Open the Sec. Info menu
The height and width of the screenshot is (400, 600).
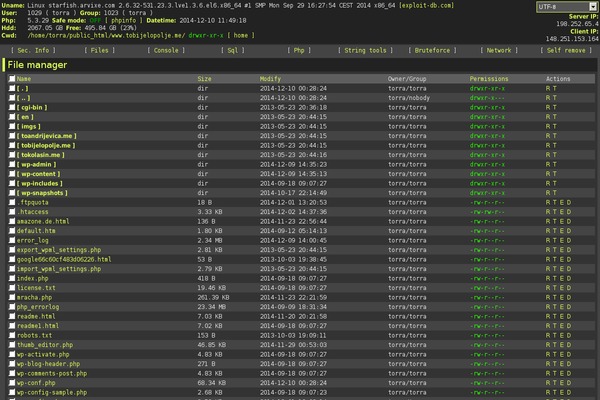click(33, 50)
